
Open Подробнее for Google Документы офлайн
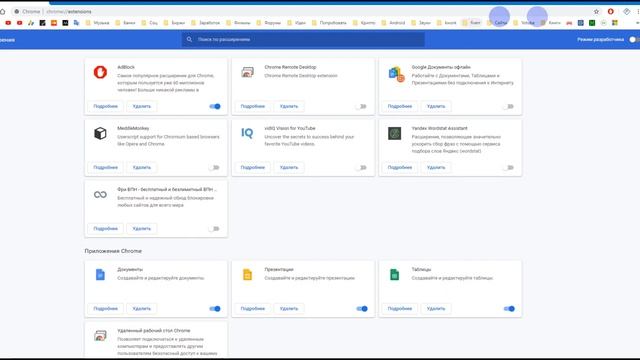[400, 107]
